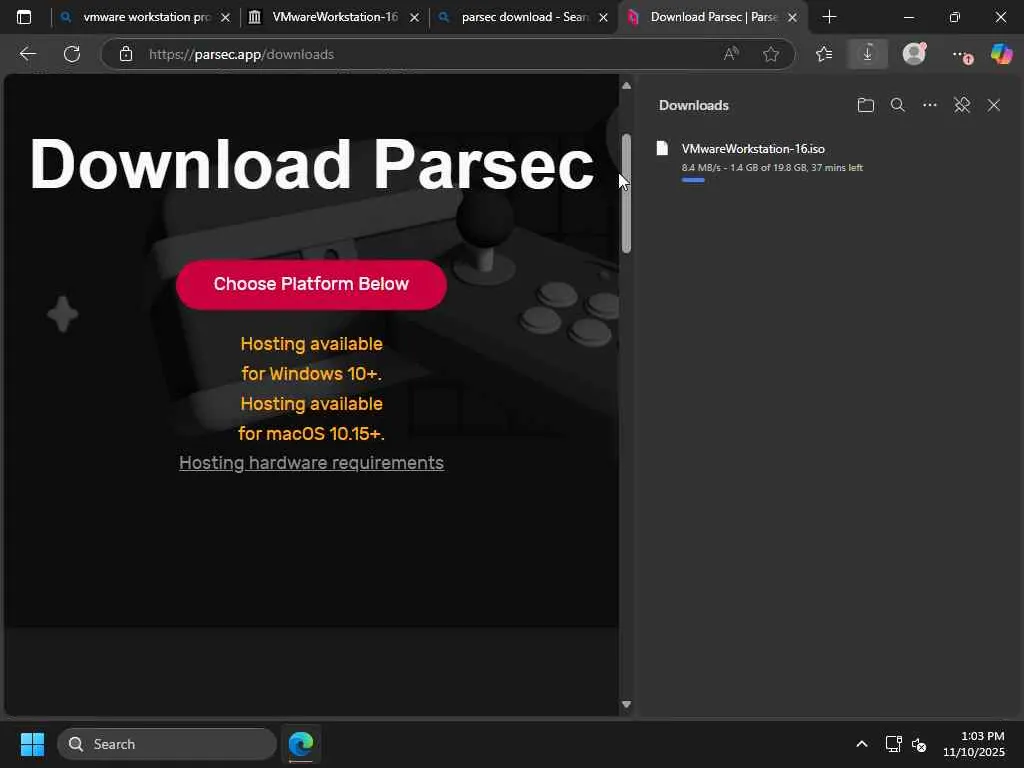Click the VMwareWorkstation-16.iso download progress bar
This screenshot has height=768, width=1024.
coord(693,180)
